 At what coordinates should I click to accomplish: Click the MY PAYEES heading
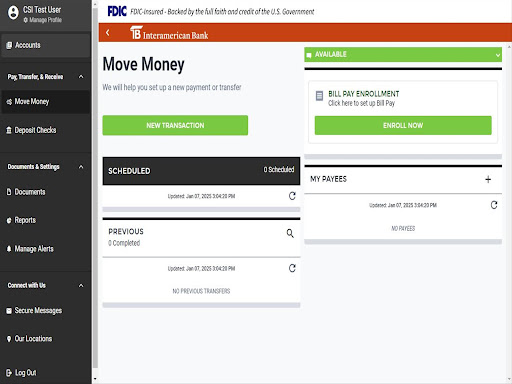(x=328, y=179)
